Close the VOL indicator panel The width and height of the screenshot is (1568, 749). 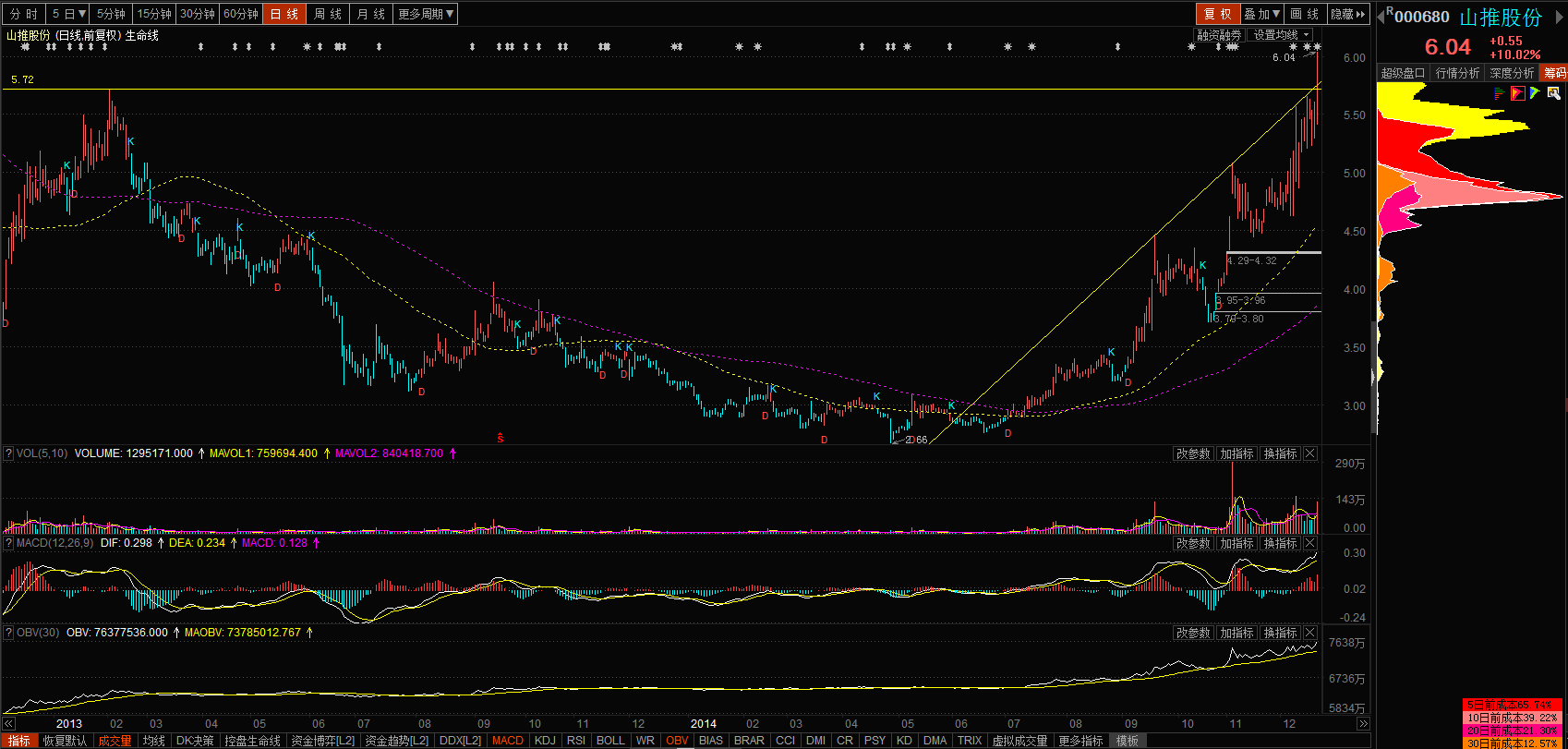[1309, 453]
